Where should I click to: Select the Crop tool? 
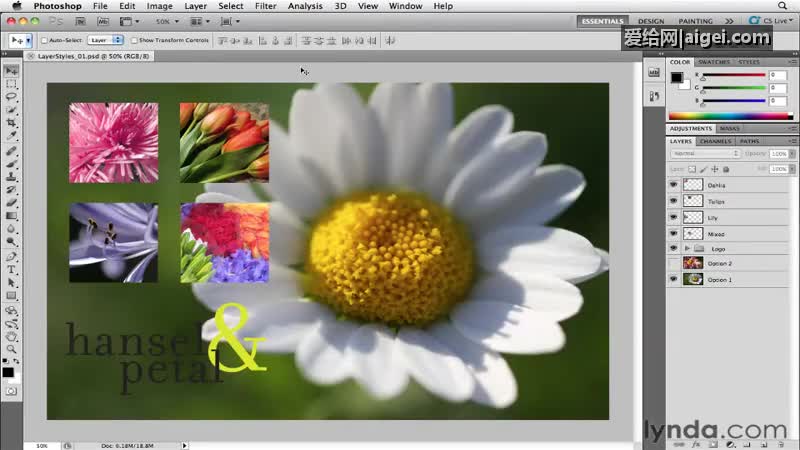[11, 123]
